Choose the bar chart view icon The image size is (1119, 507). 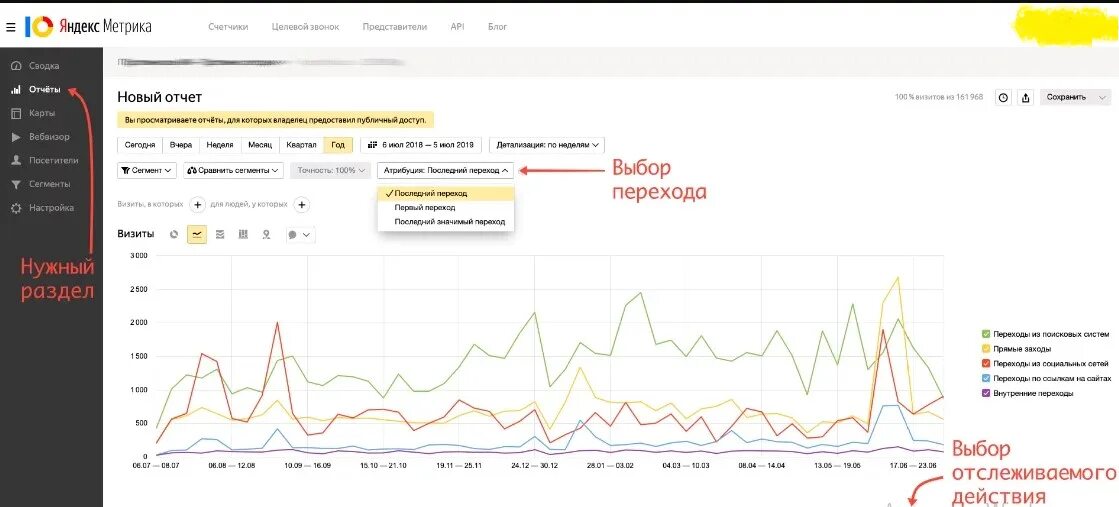tap(243, 235)
